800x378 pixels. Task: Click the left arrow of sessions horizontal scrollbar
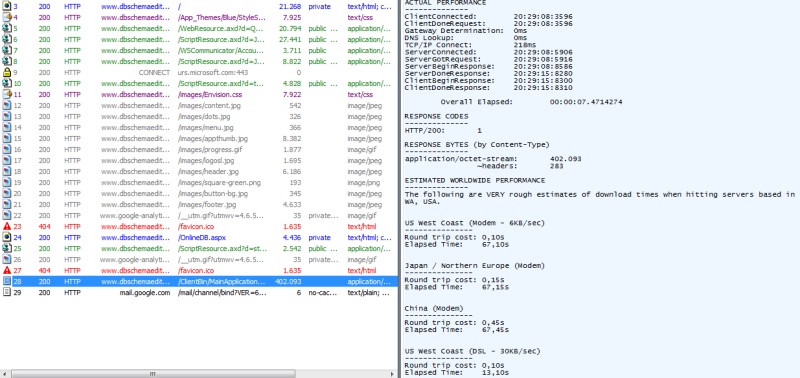(x=5, y=374)
